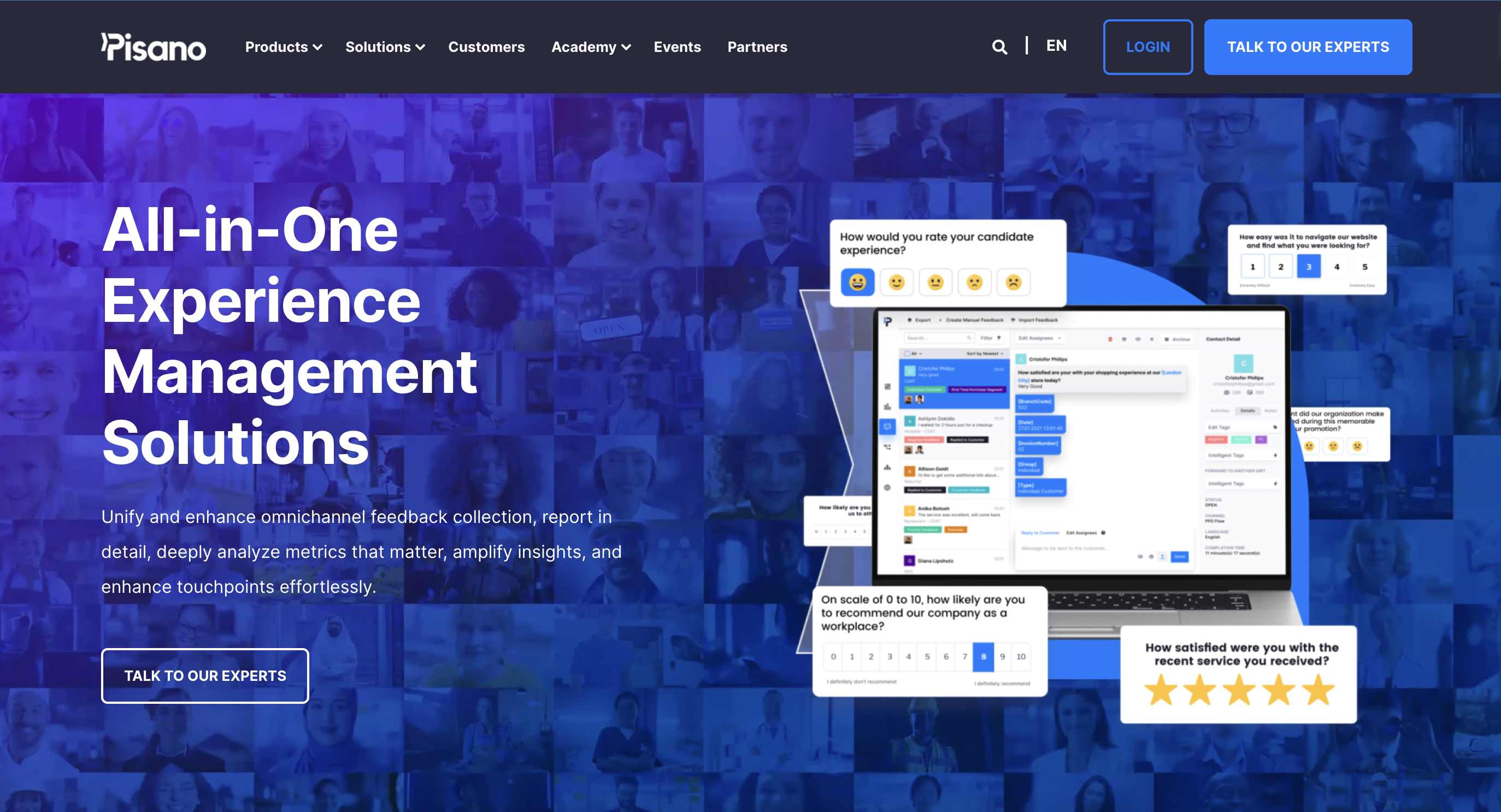Select rating 5 for website navigation ease
The image size is (1501, 812).
(1364, 267)
